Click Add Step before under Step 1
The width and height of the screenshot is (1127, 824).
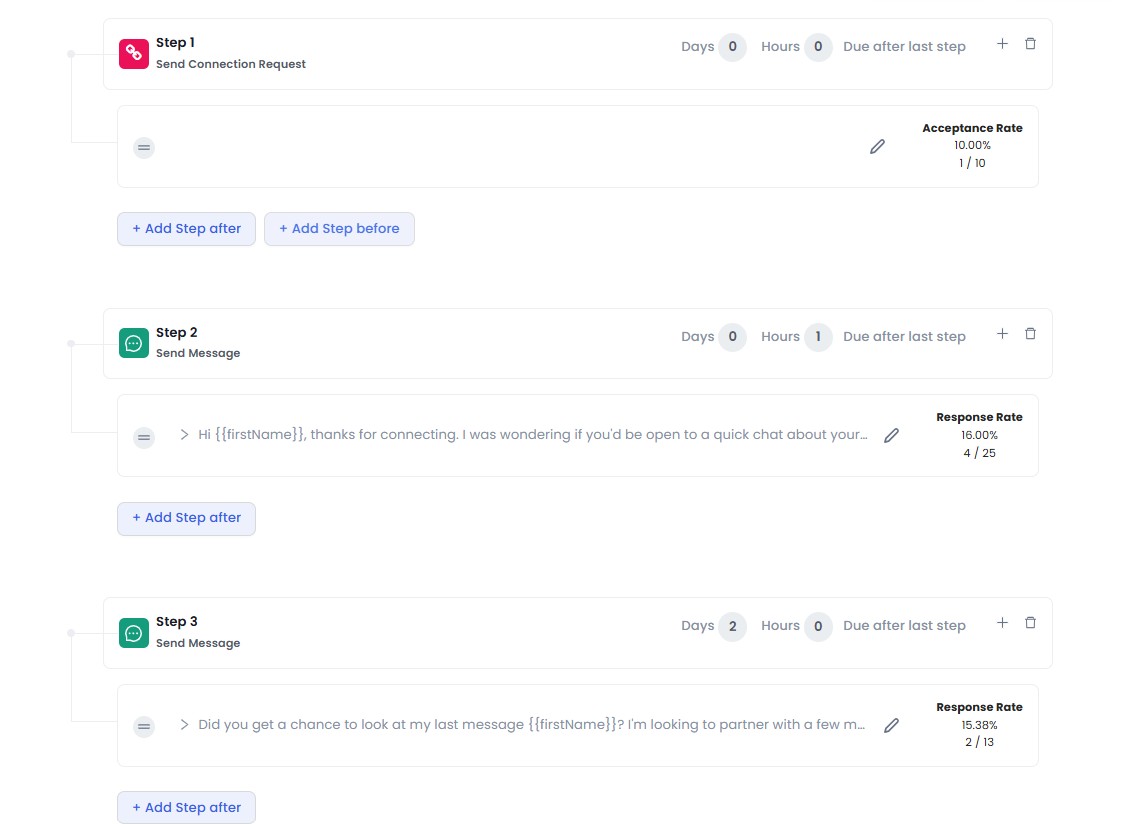pyautogui.click(x=339, y=228)
